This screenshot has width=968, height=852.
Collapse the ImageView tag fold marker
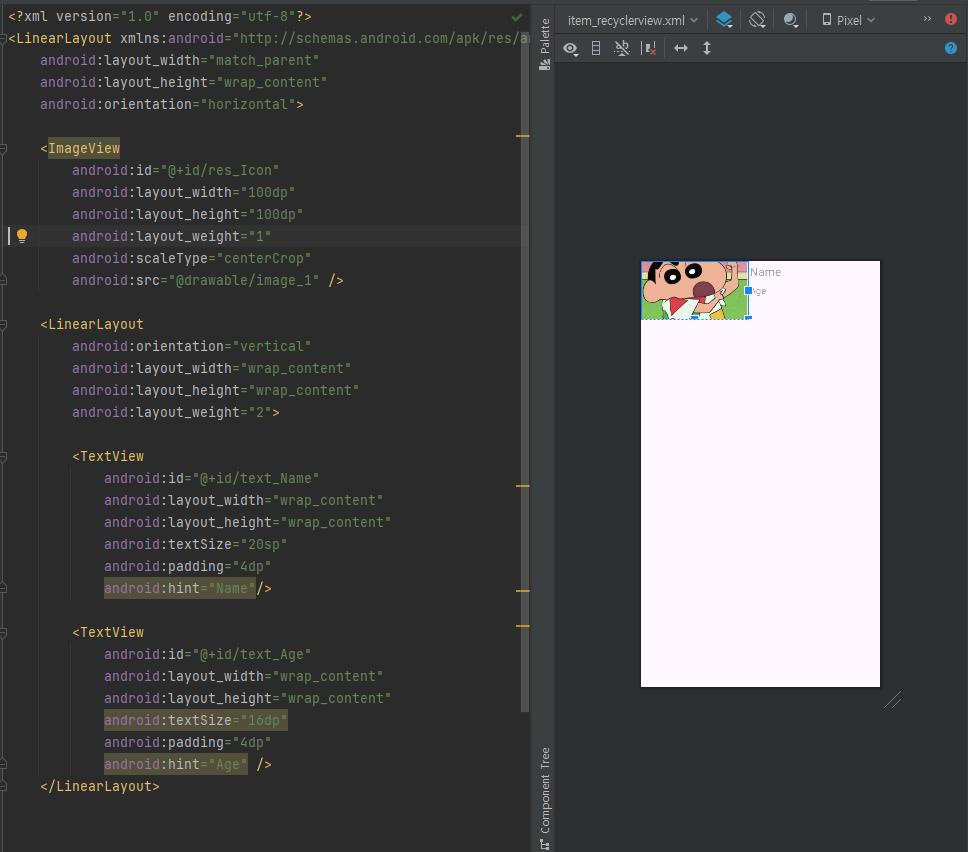pyautogui.click(x=3, y=149)
